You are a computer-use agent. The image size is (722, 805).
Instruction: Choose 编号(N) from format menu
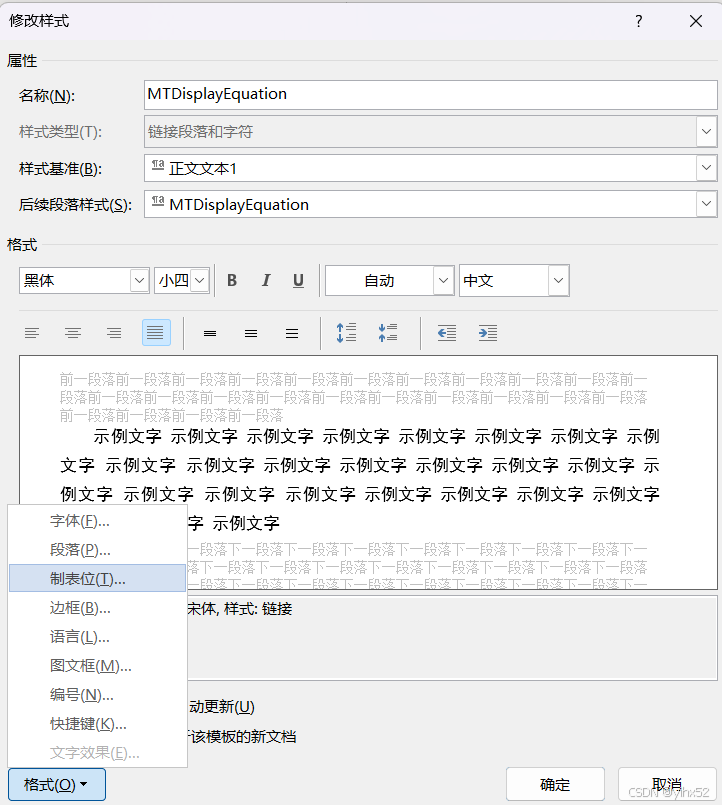(98, 695)
